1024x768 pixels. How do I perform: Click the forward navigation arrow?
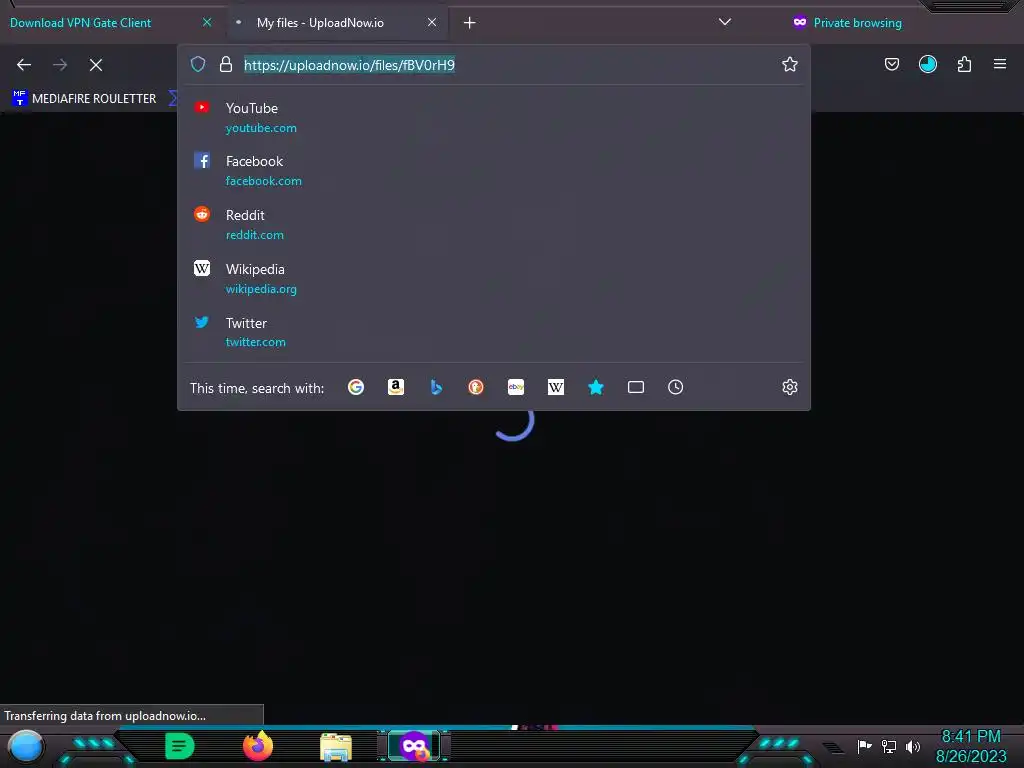tap(60, 65)
